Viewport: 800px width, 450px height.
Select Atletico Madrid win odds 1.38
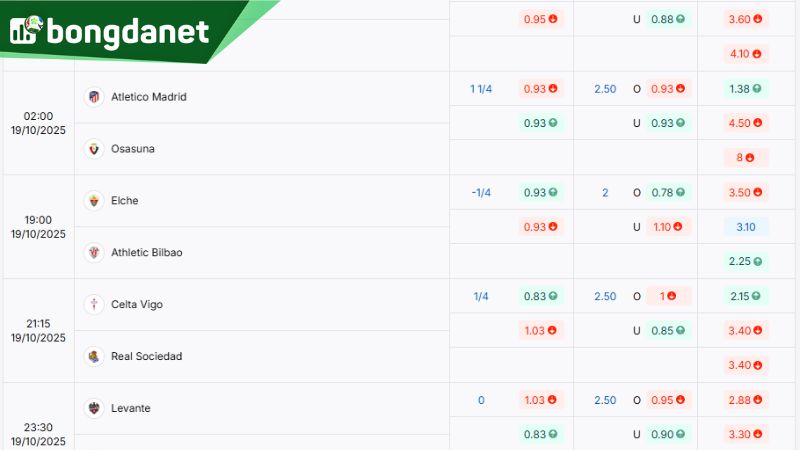pyautogui.click(x=746, y=89)
